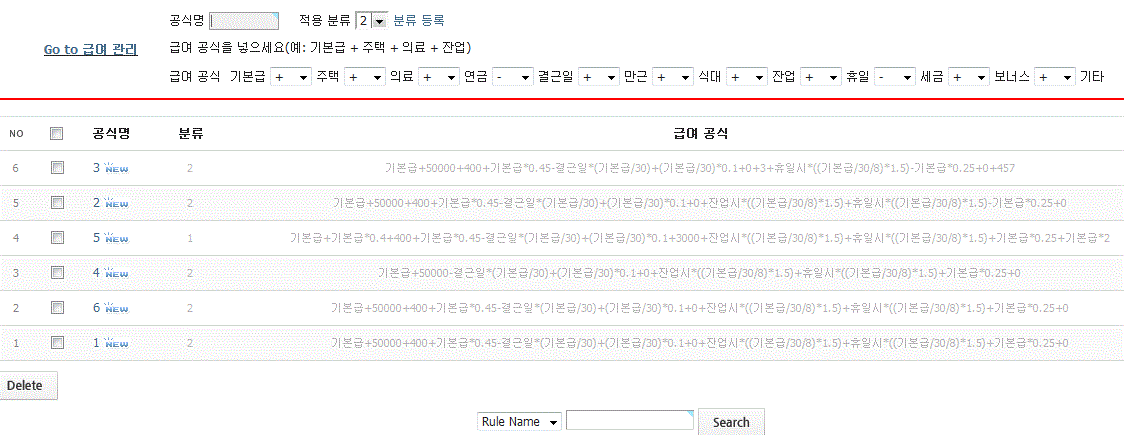Expand the operator dropdown after 만근
1124x435 pixels.
coord(673,77)
